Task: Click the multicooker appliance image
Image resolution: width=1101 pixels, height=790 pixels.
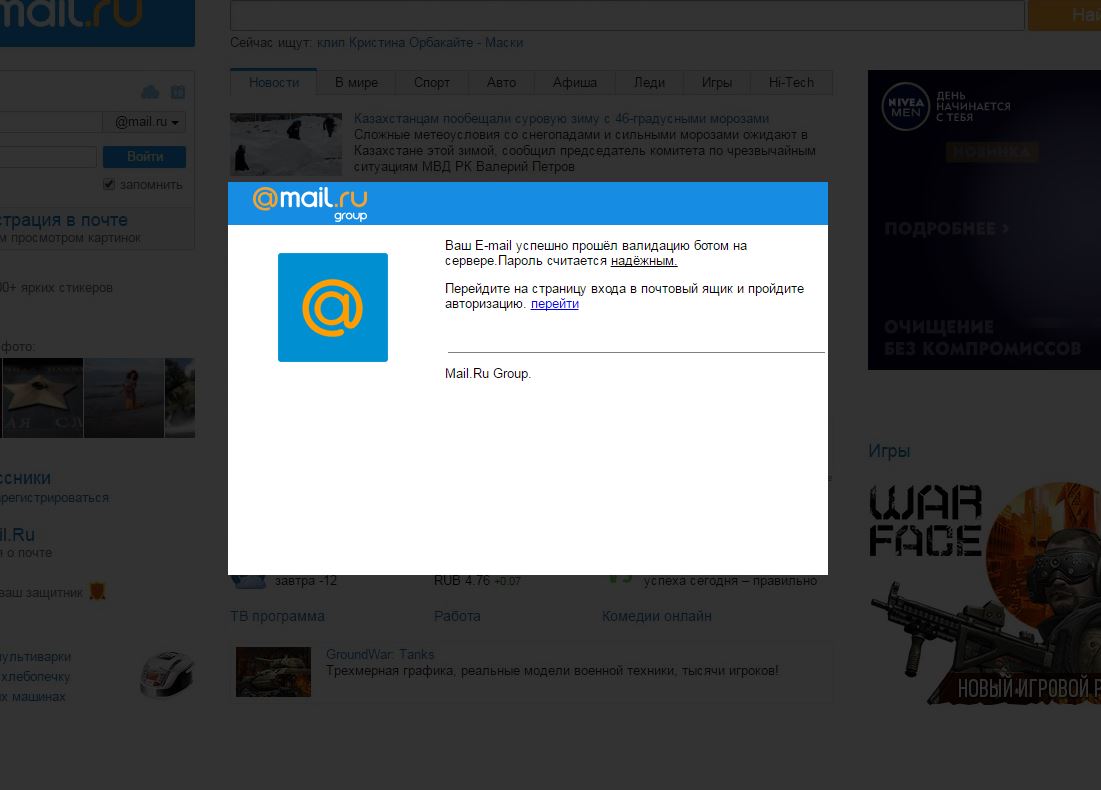Action: pyautogui.click(x=167, y=675)
